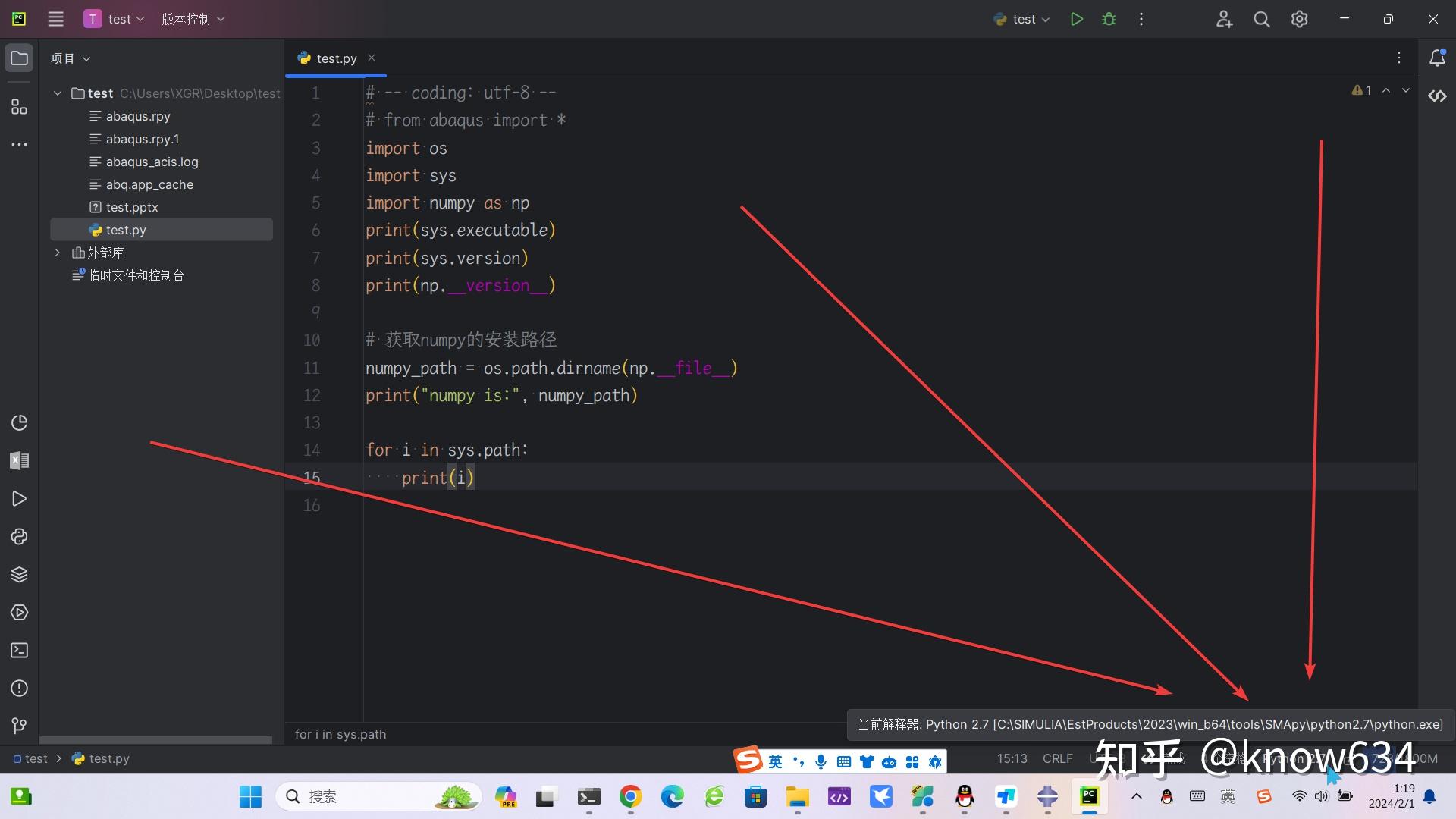Open Search Everywhere magnifier icon
This screenshot has width=1456, height=819.
pyautogui.click(x=1261, y=19)
